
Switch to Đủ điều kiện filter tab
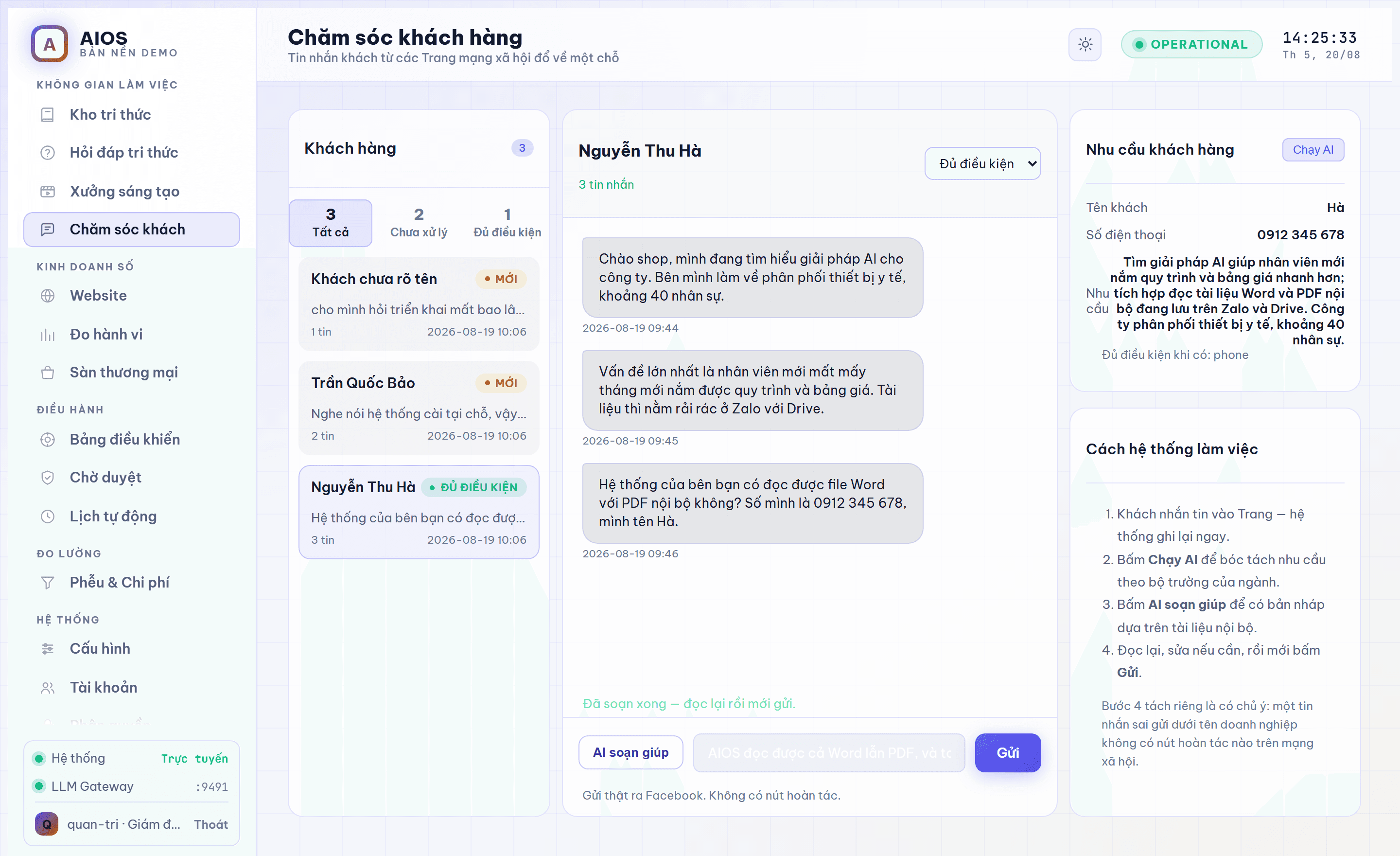pyautogui.click(x=507, y=223)
